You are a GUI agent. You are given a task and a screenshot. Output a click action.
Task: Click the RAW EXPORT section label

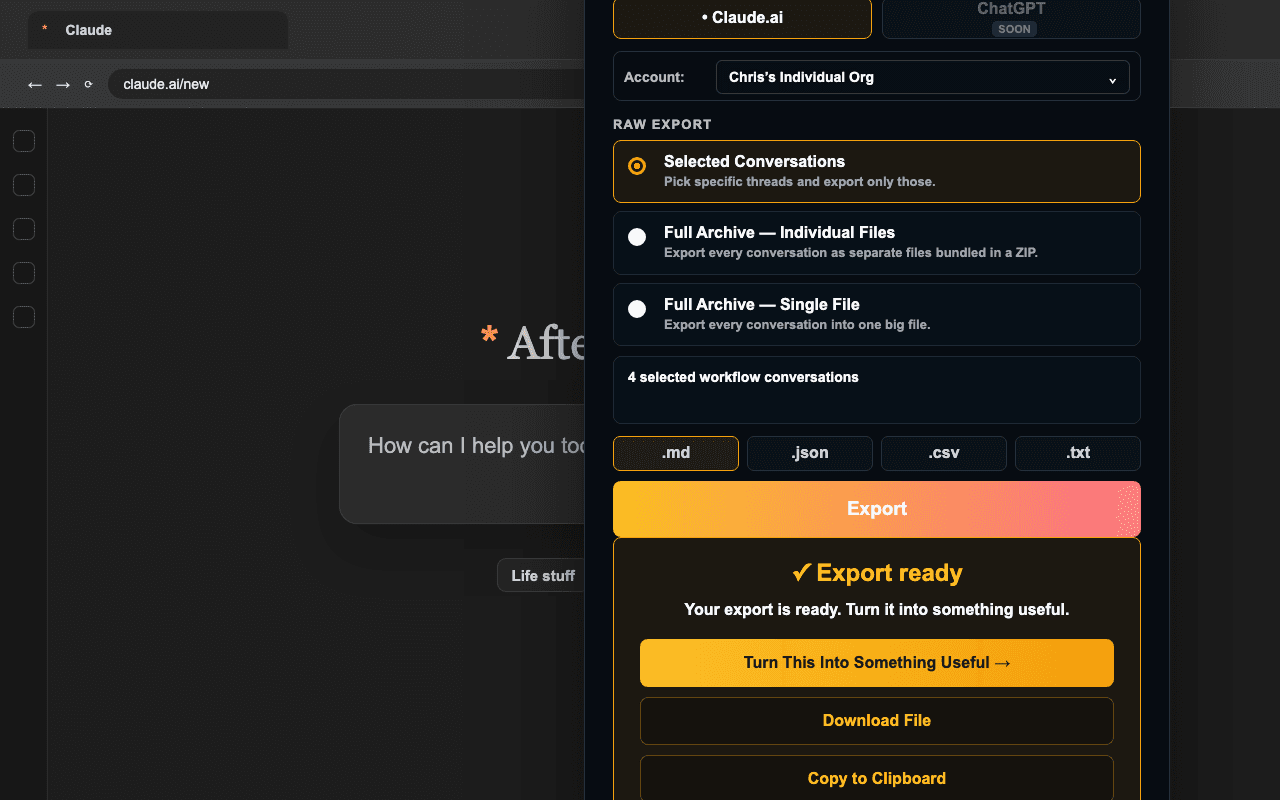point(662,125)
